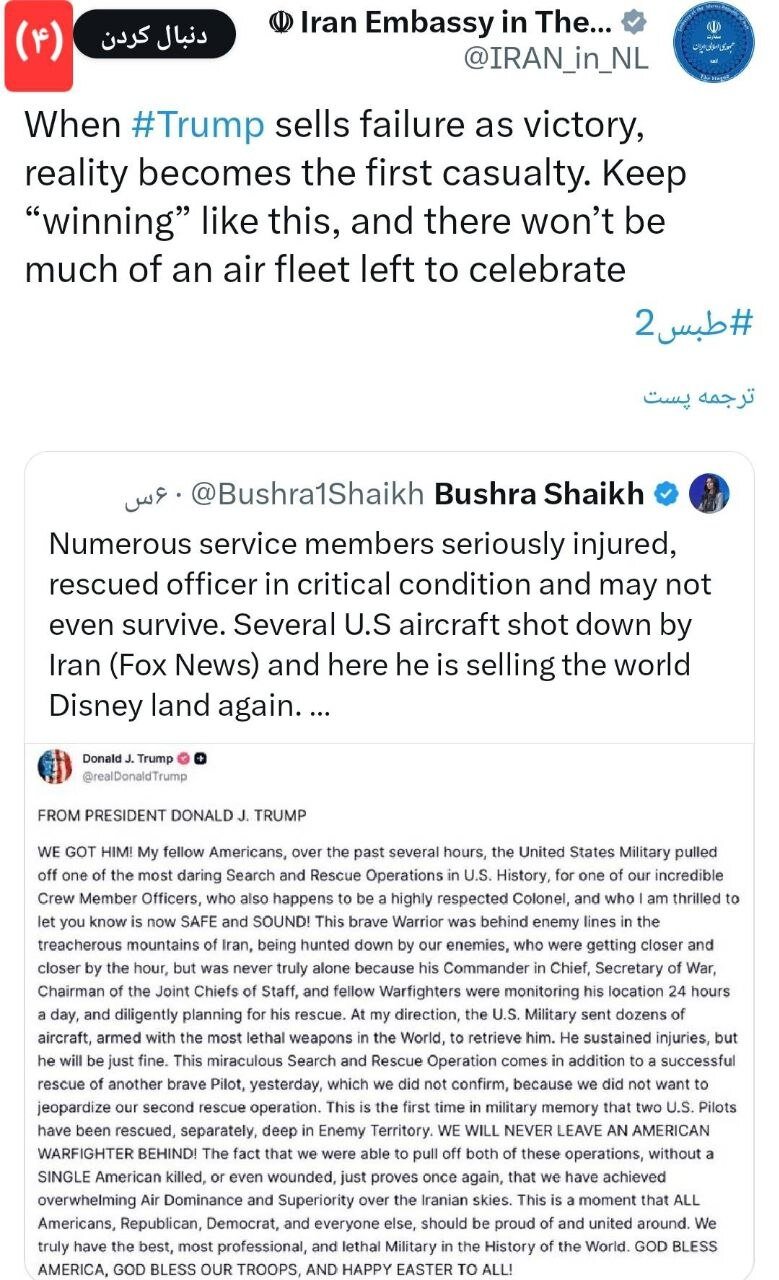Follow the account with دنبال کردن button
The height and width of the screenshot is (1280, 779).
[x=156, y=36]
